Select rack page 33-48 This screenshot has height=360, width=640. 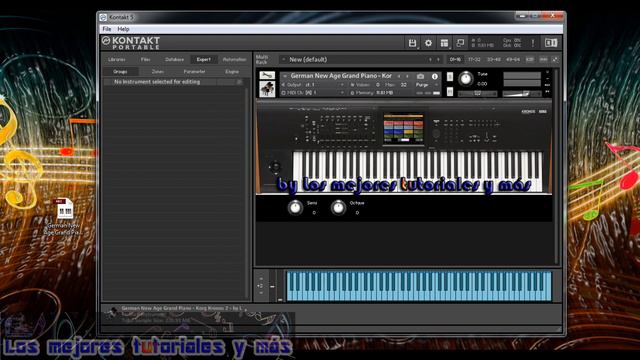(x=494, y=60)
